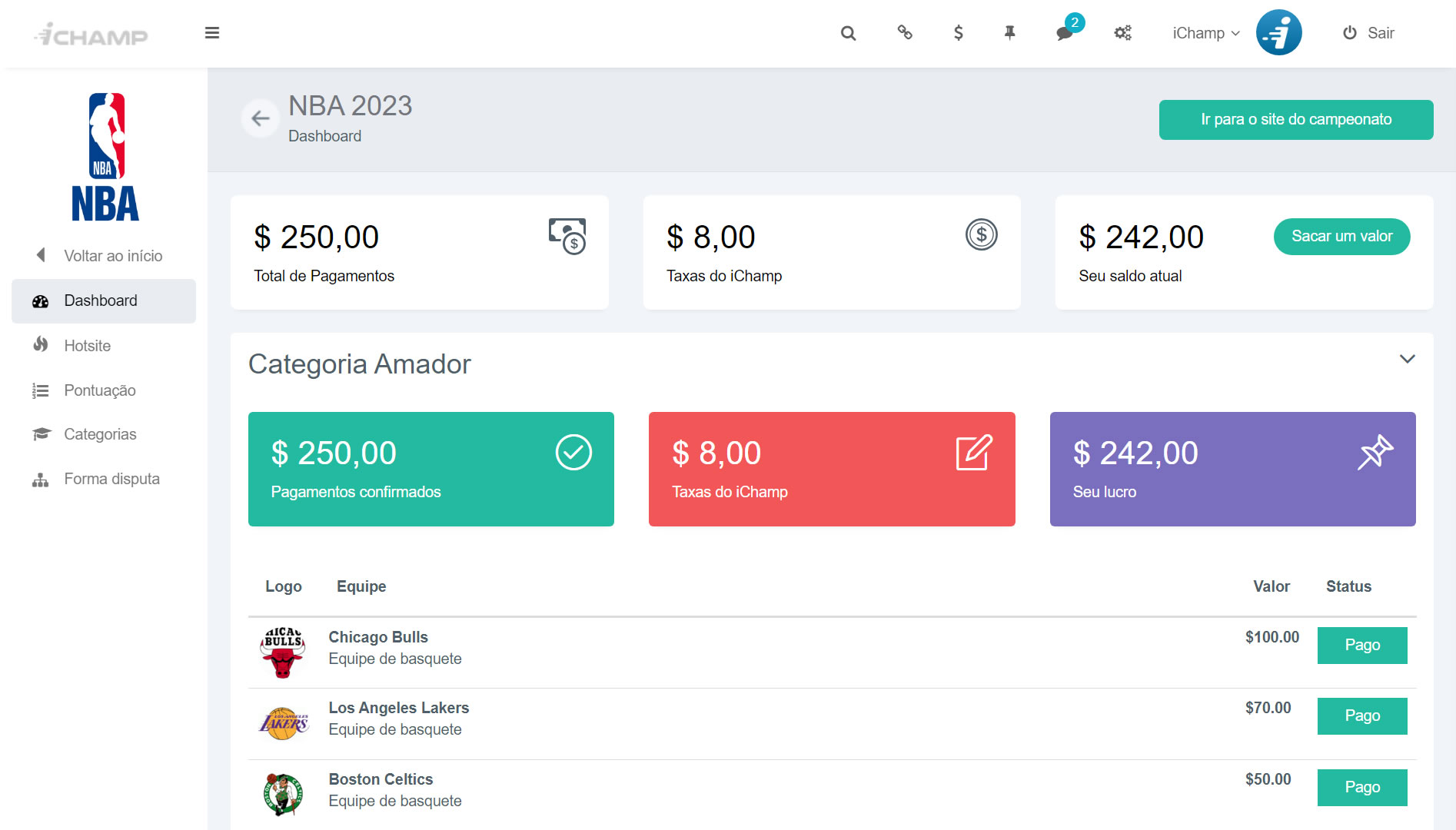
Task: Click the Los Angeles Lakers team logo
Action: pos(284,723)
